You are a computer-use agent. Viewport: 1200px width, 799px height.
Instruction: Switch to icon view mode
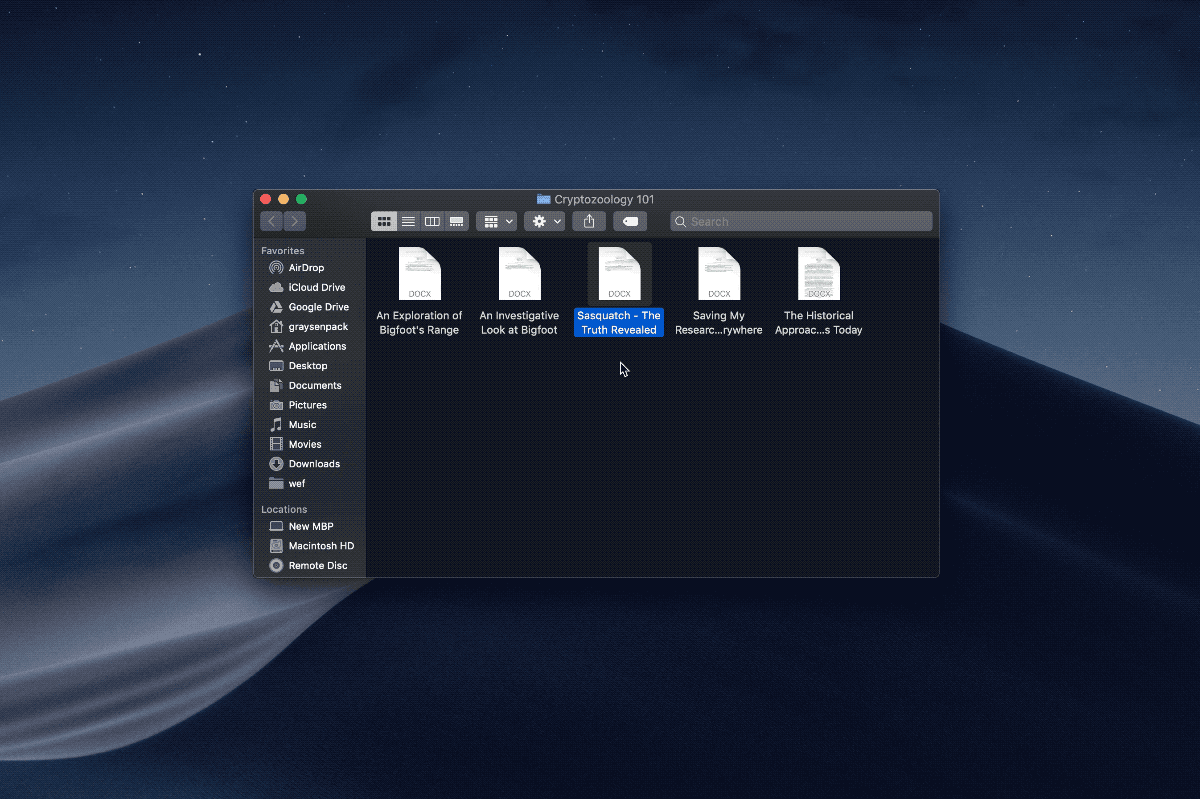point(384,221)
